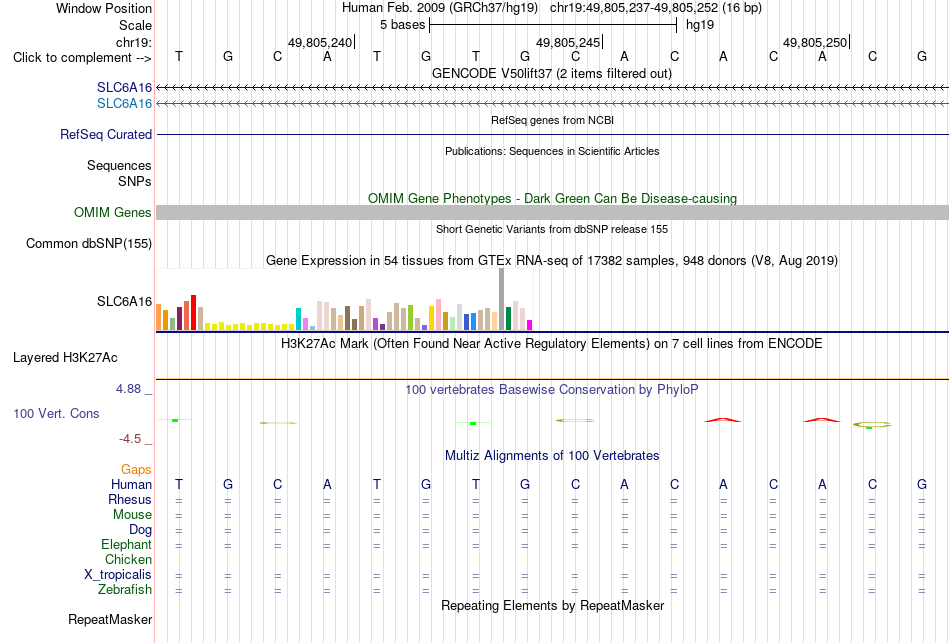
Task: Click 'RefSeq genes from NCBI' track title
Action: tap(553, 120)
